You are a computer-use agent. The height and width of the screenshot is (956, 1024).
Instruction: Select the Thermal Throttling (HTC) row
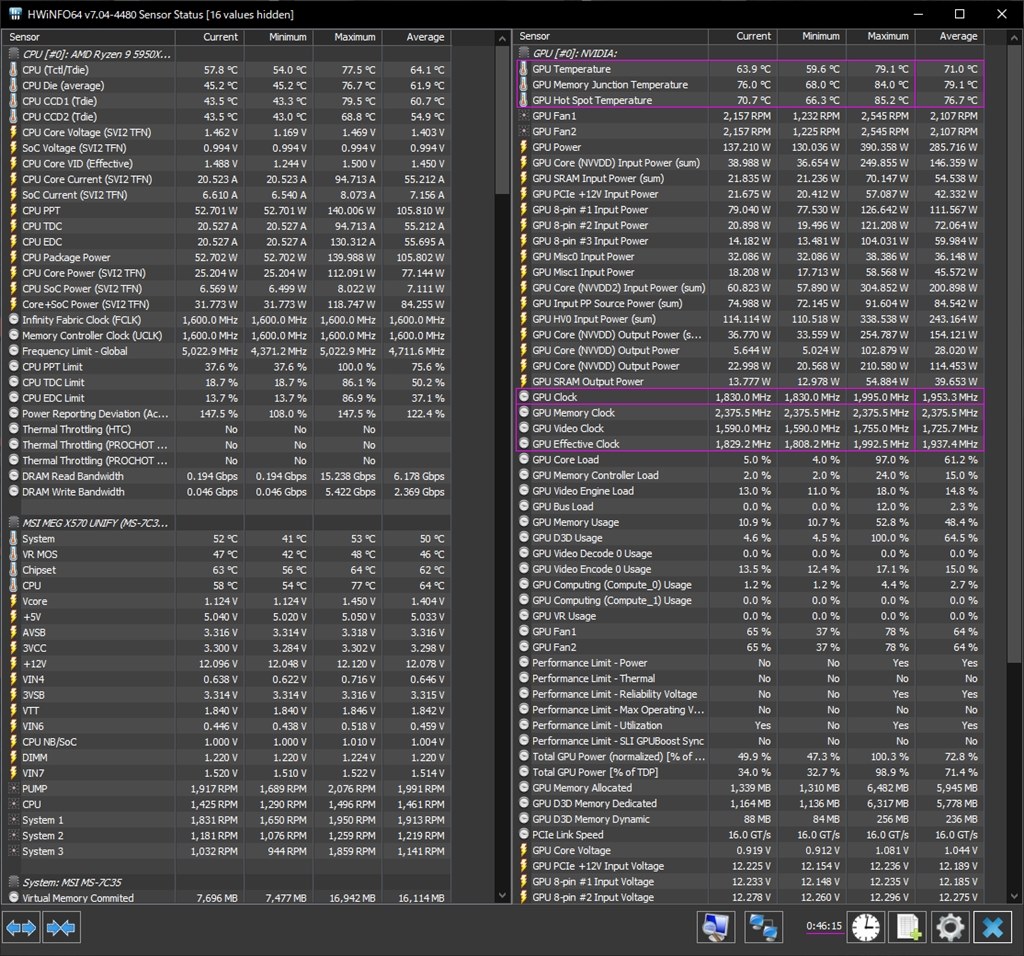click(227, 429)
